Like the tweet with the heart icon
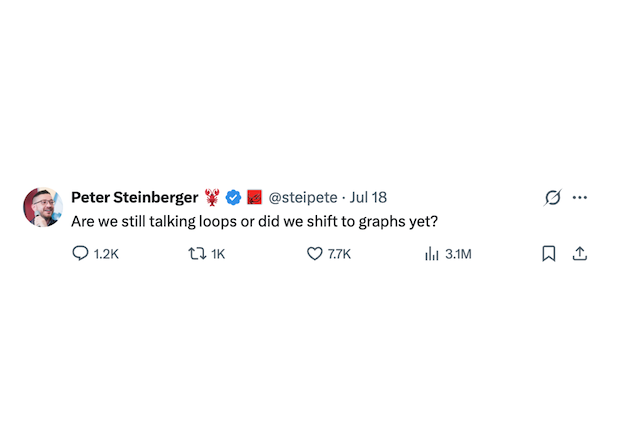 tap(315, 254)
